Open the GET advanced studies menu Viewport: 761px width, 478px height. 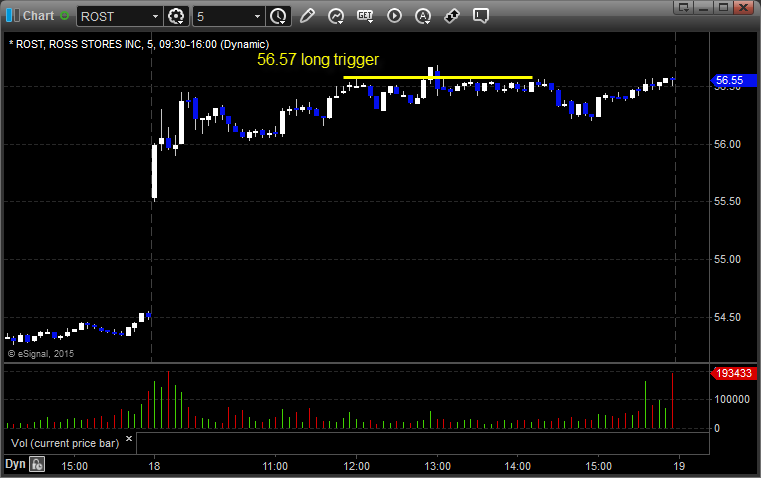[x=365, y=16]
